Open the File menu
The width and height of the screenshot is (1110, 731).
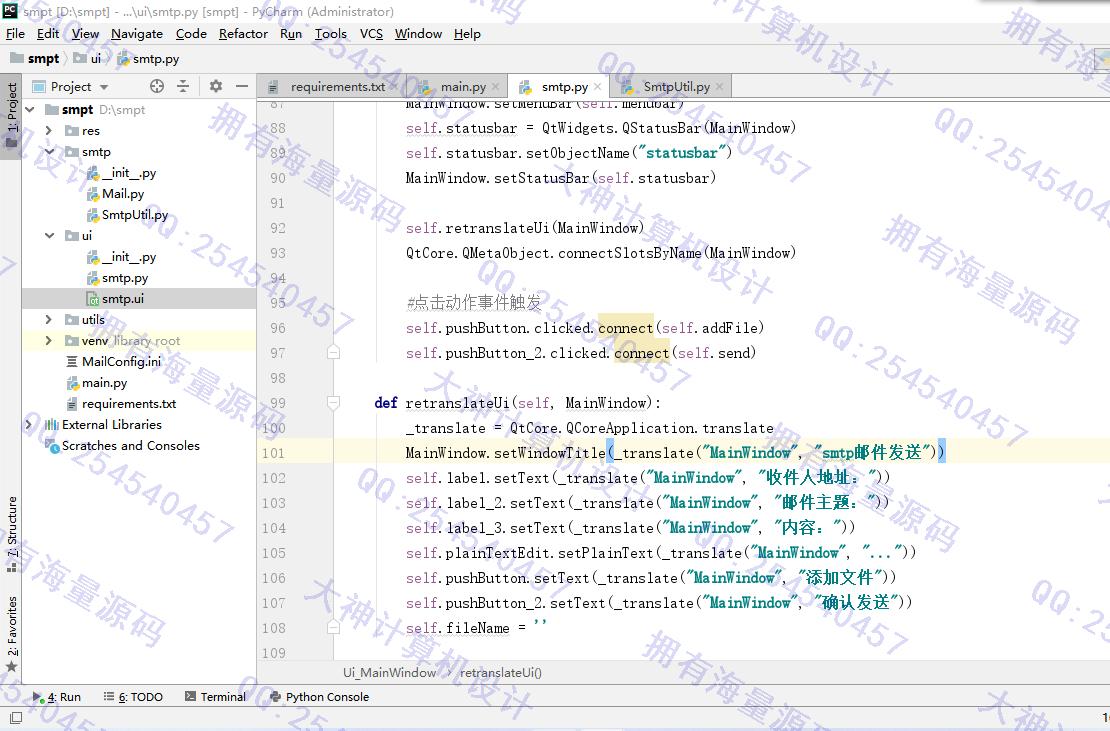tap(15, 34)
